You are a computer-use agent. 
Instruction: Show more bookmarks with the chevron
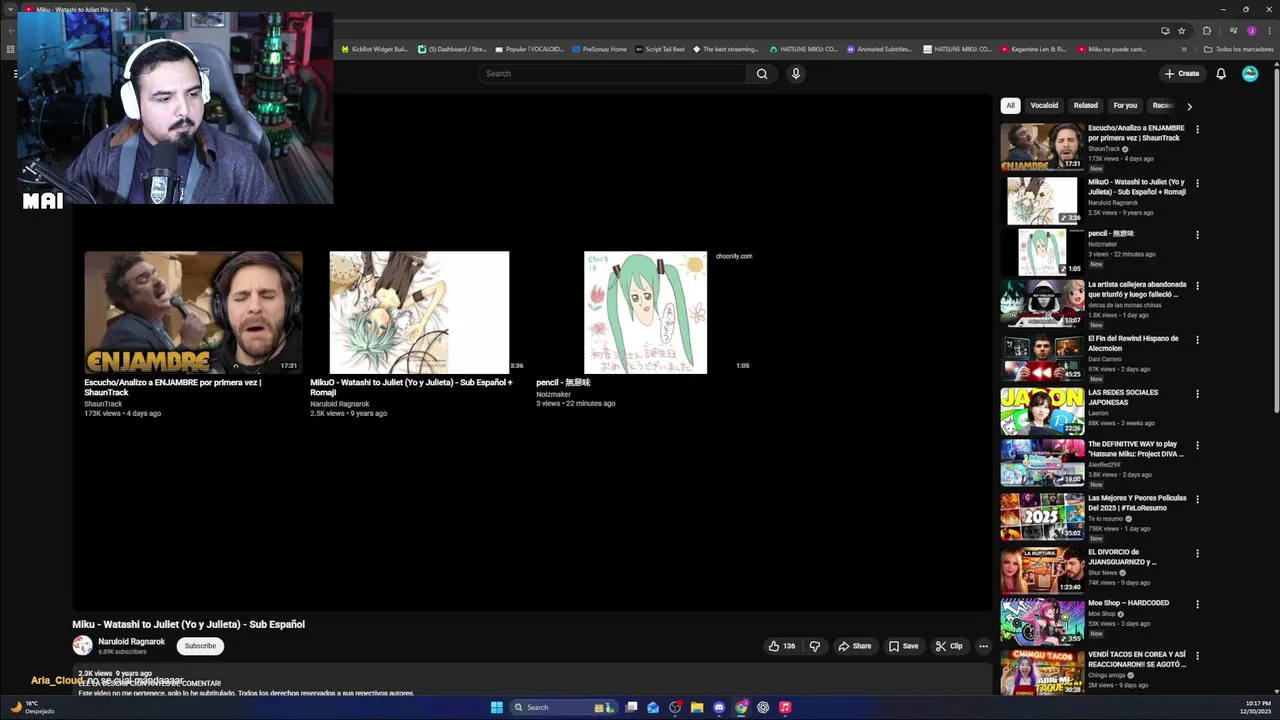point(1184,49)
